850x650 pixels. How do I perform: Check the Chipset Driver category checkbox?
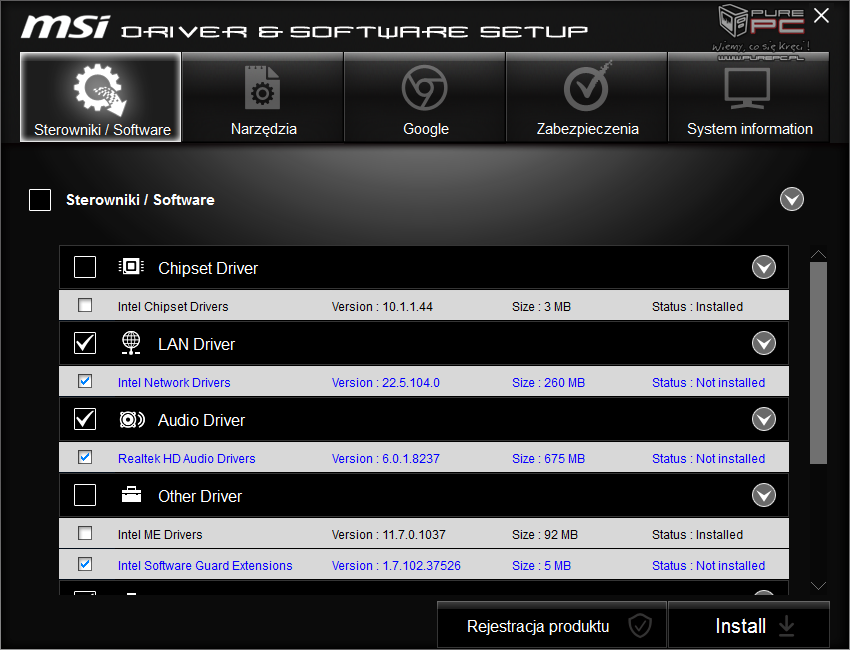[x=85, y=267]
